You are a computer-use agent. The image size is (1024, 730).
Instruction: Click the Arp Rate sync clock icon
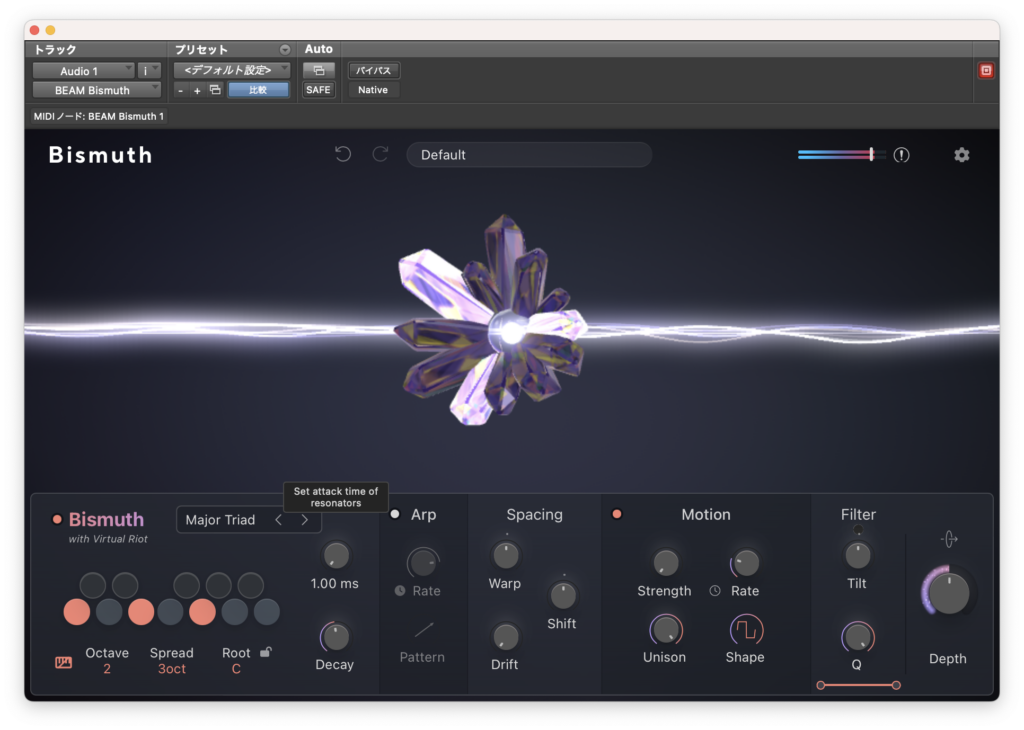(400, 591)
